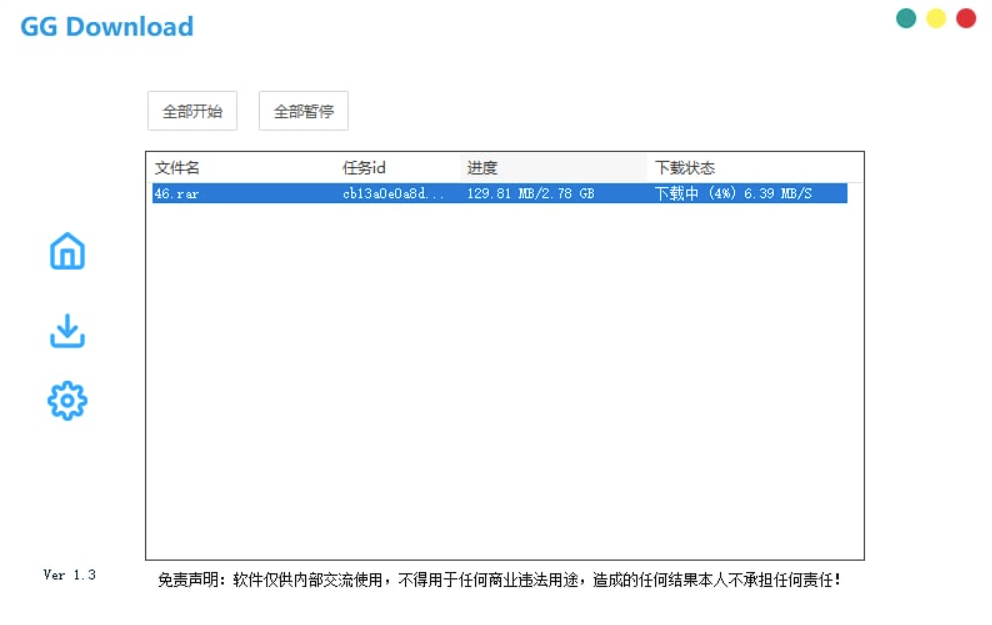Screen dimensions: 992x625
Task: Click the green window control dot
Action: coord(906,18)
